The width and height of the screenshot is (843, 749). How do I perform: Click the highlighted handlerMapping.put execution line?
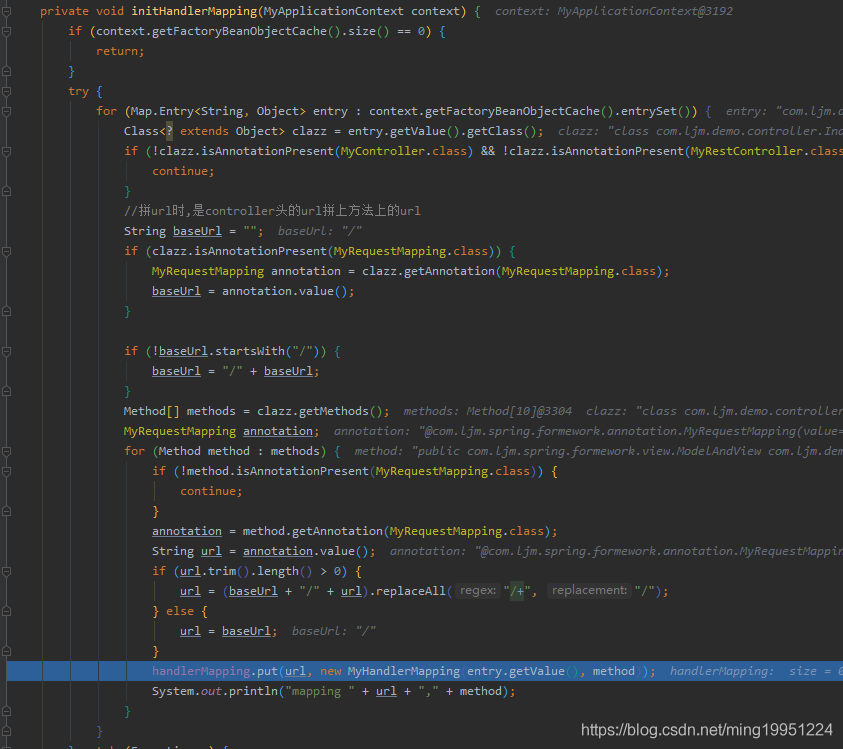400,671
